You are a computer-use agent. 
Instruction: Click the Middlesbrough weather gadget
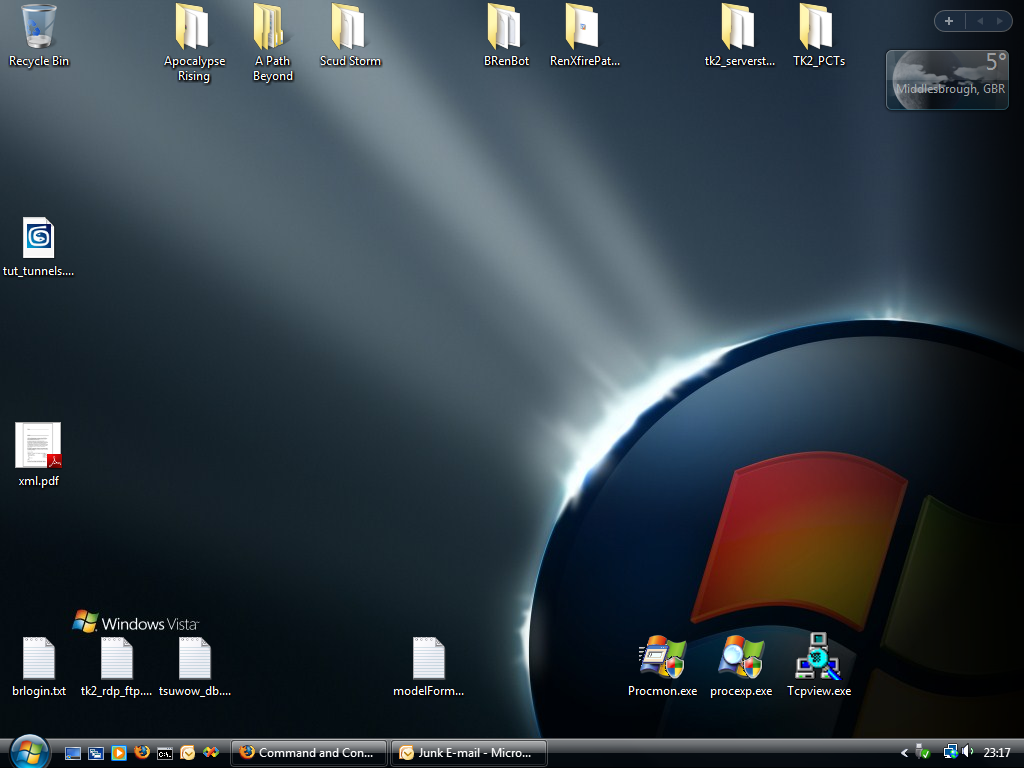pyautogui.click(x=946, y=80)
